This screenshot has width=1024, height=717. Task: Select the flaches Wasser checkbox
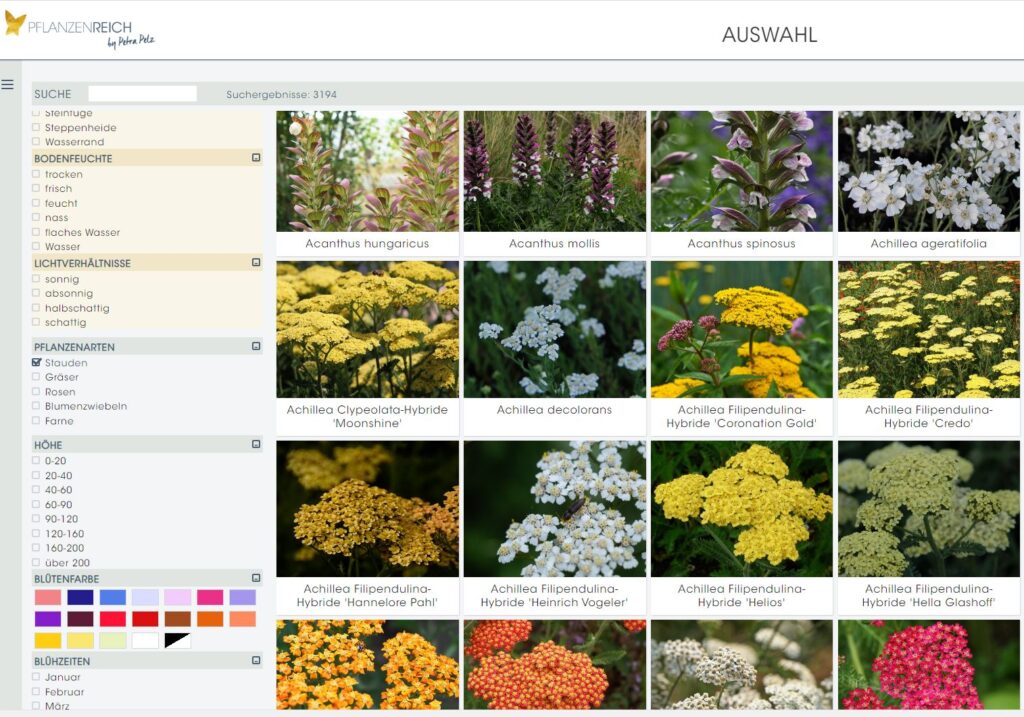click(x=36, y=232)
